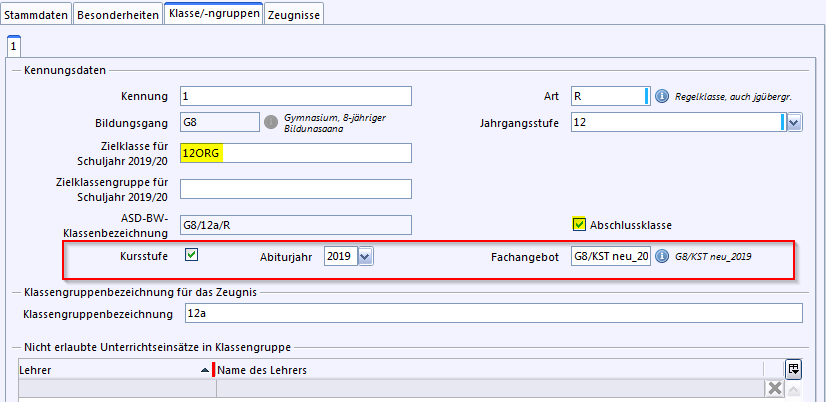The height and width of the screenshot is (402, 826).
Task: Select the sub-tab labeled 1
Action: click(x=13, y=46)
